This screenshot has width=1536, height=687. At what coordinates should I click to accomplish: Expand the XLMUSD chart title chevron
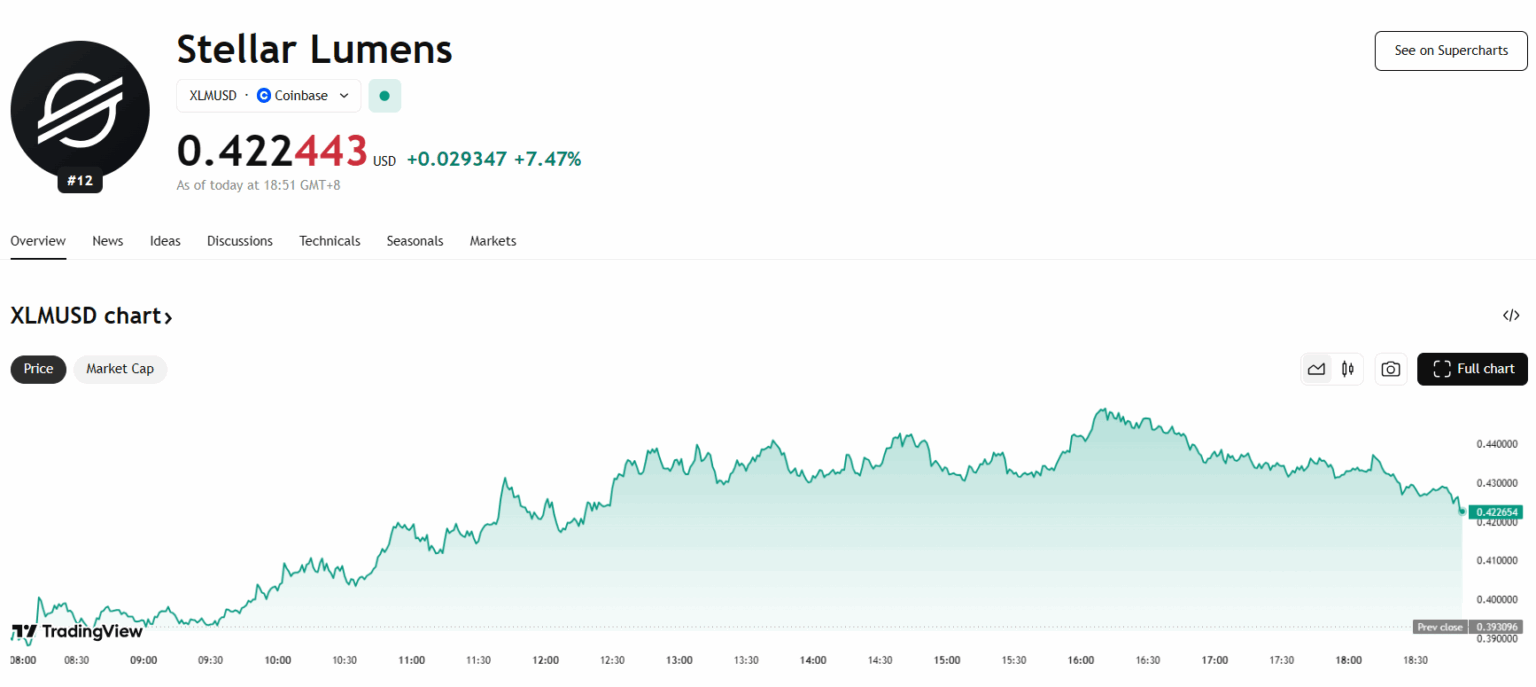[168, 316]
